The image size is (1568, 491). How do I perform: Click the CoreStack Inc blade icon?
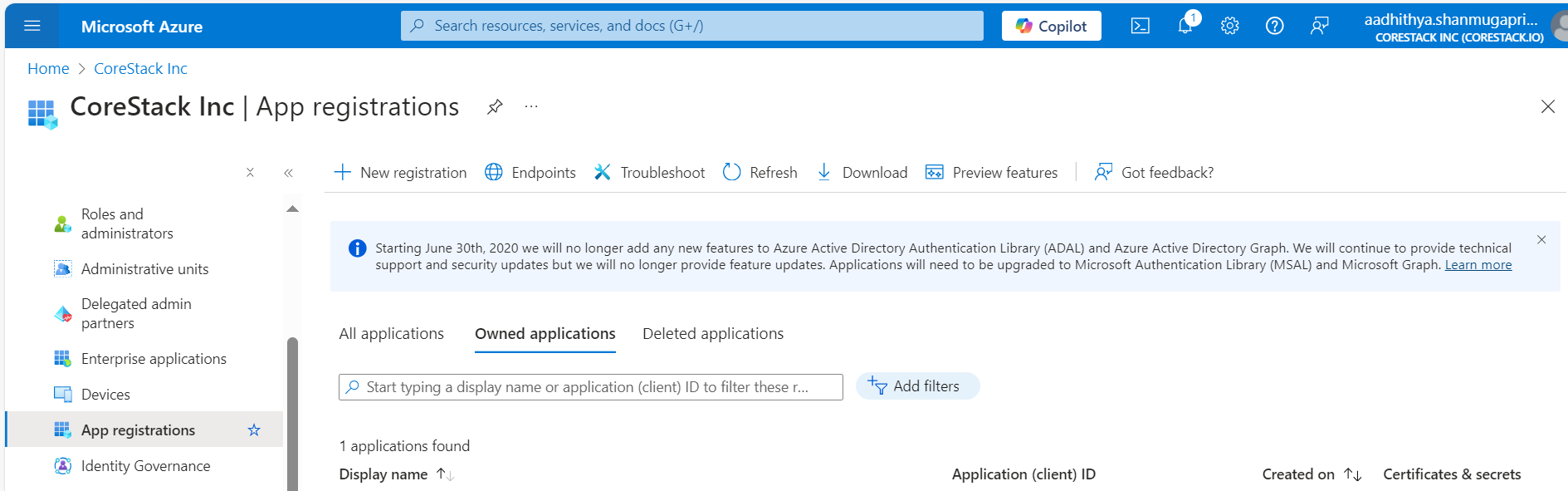pos(42,114)
